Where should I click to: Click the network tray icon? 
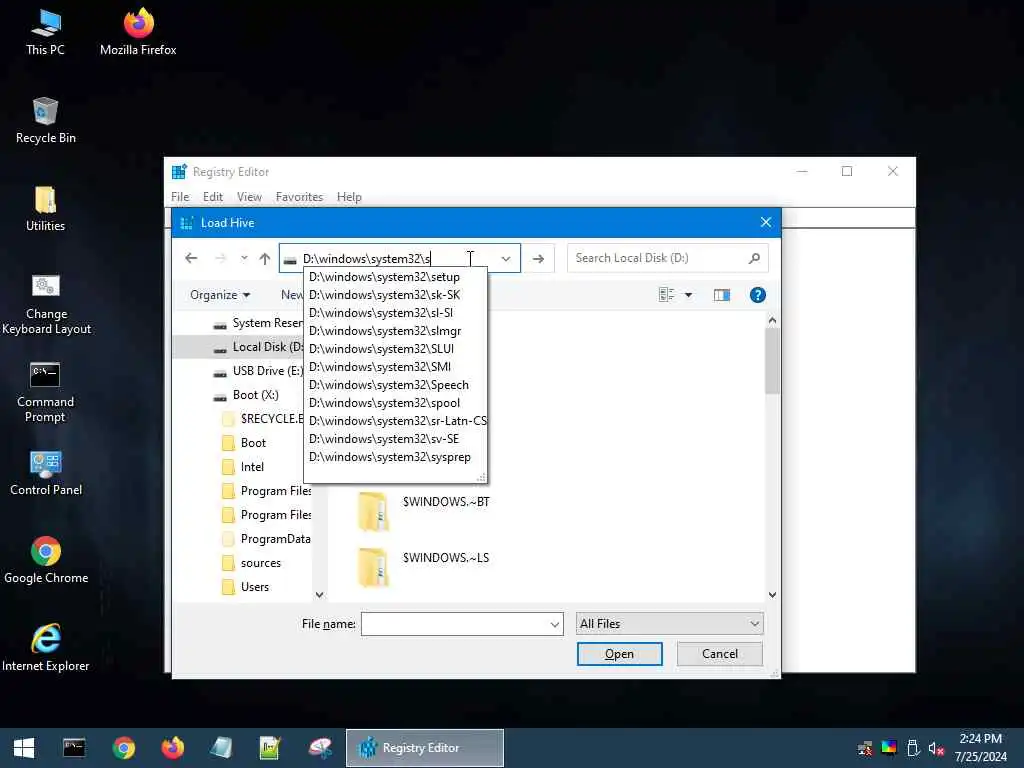865,748
